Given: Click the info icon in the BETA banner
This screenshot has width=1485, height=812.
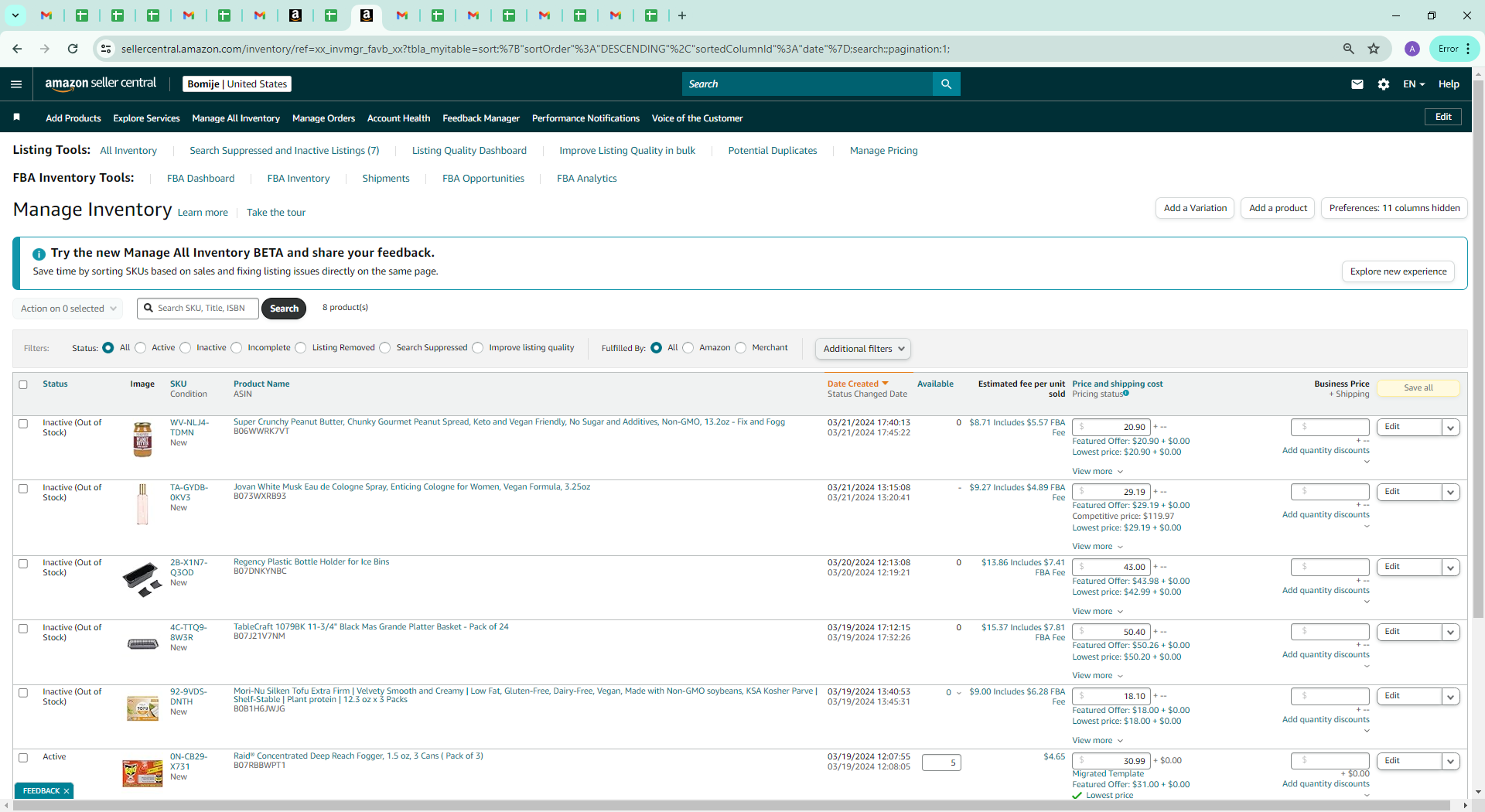Looking at the screenshot, I should 39,254.
